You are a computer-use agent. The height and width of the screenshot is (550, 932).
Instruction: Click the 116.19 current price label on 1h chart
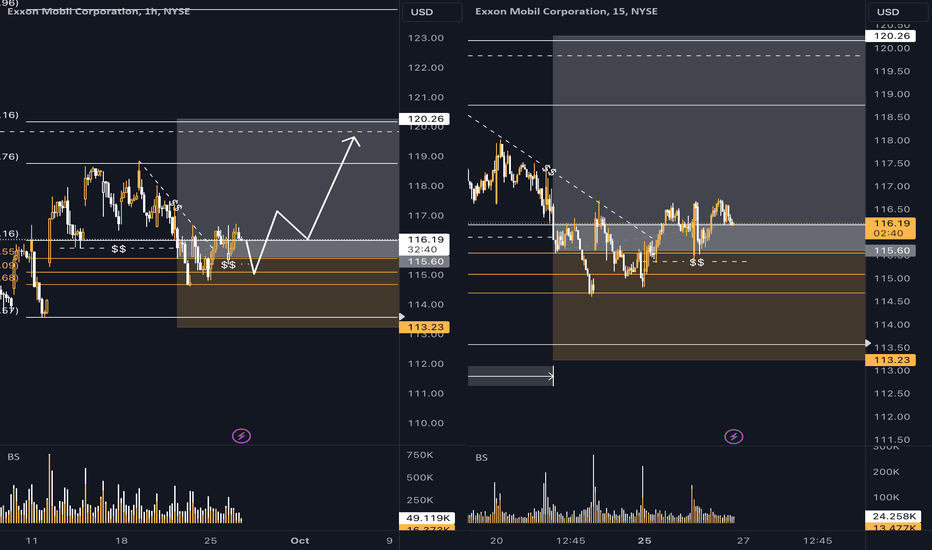coord(424,244)
